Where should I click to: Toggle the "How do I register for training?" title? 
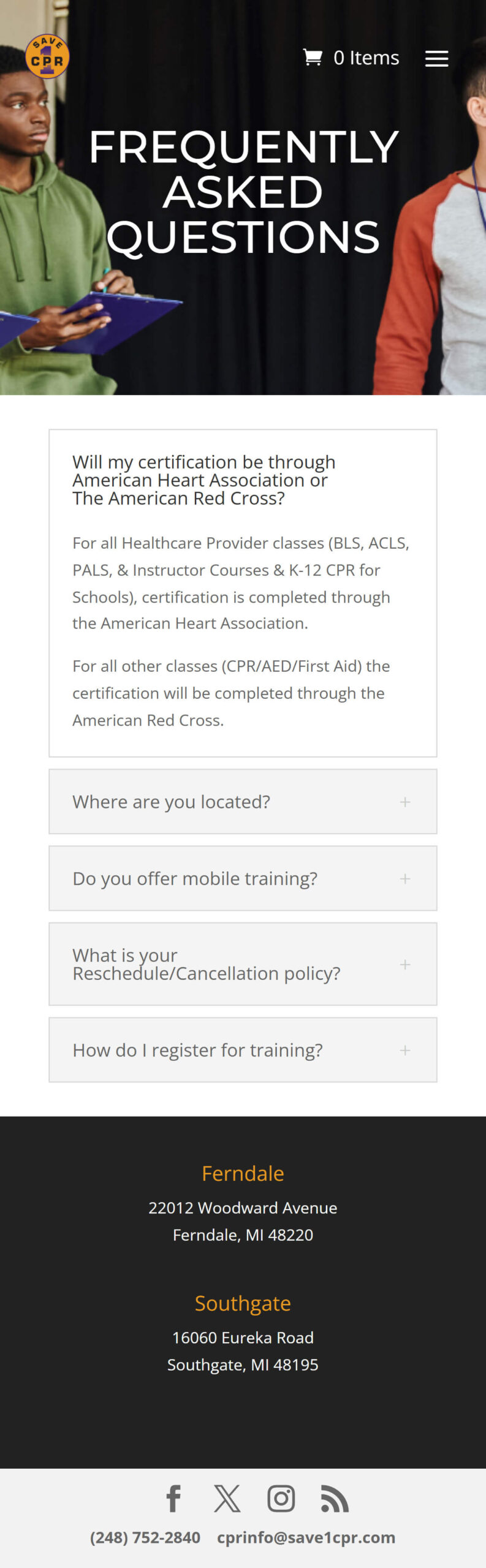point(197,1050)
